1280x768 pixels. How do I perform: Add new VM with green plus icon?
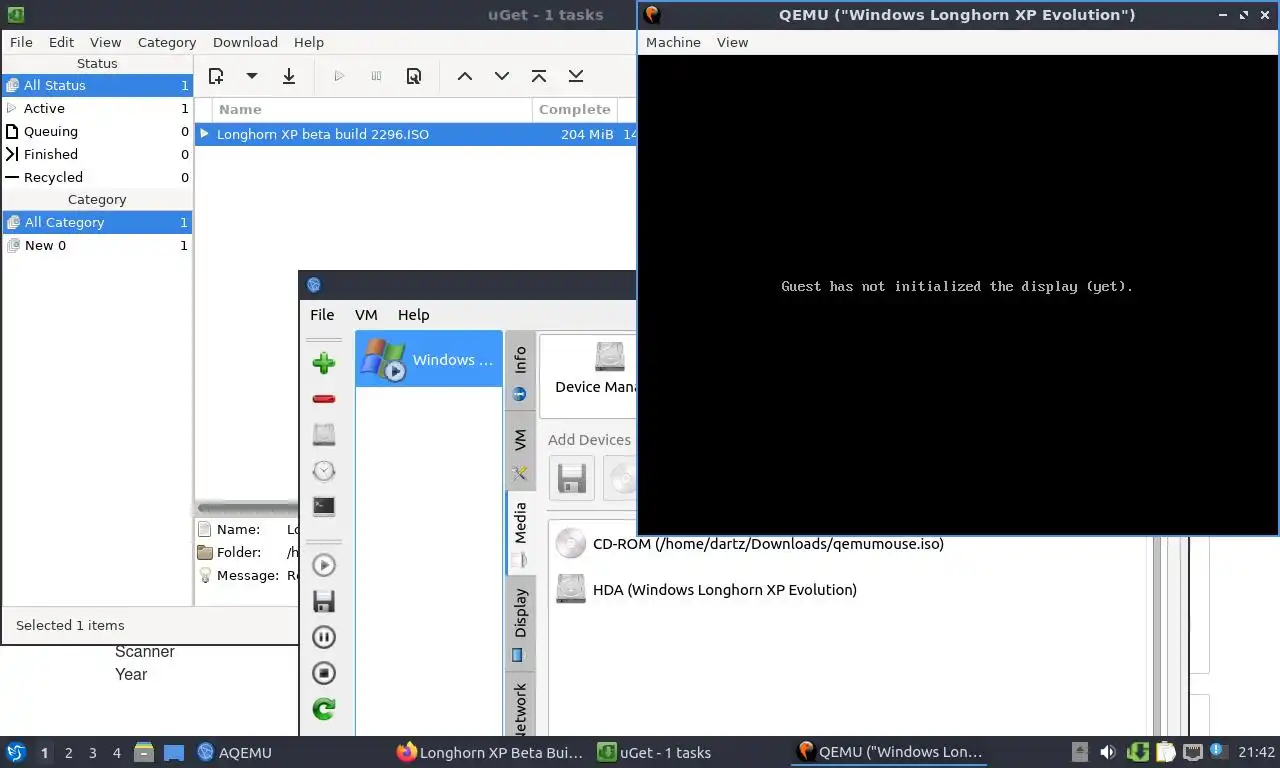(323, 363)
